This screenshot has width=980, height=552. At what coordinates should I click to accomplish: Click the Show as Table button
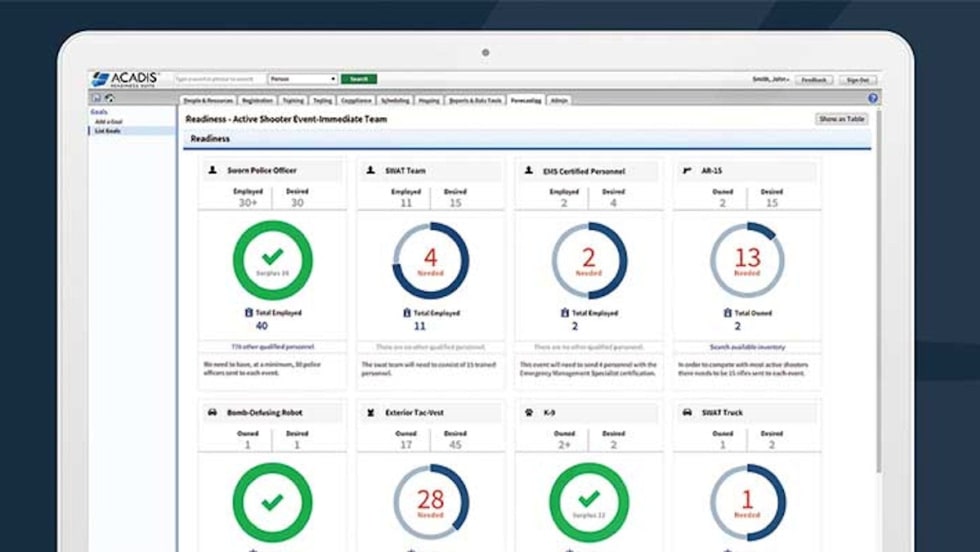pyautogui.click(x=841, y=119)
